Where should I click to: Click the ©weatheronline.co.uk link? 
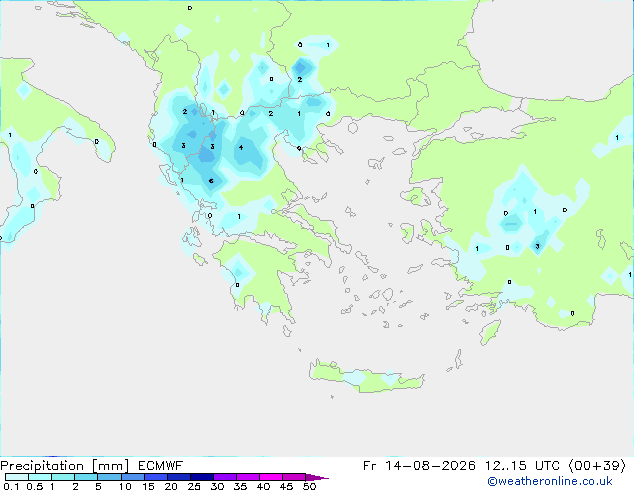coord(550,481)
